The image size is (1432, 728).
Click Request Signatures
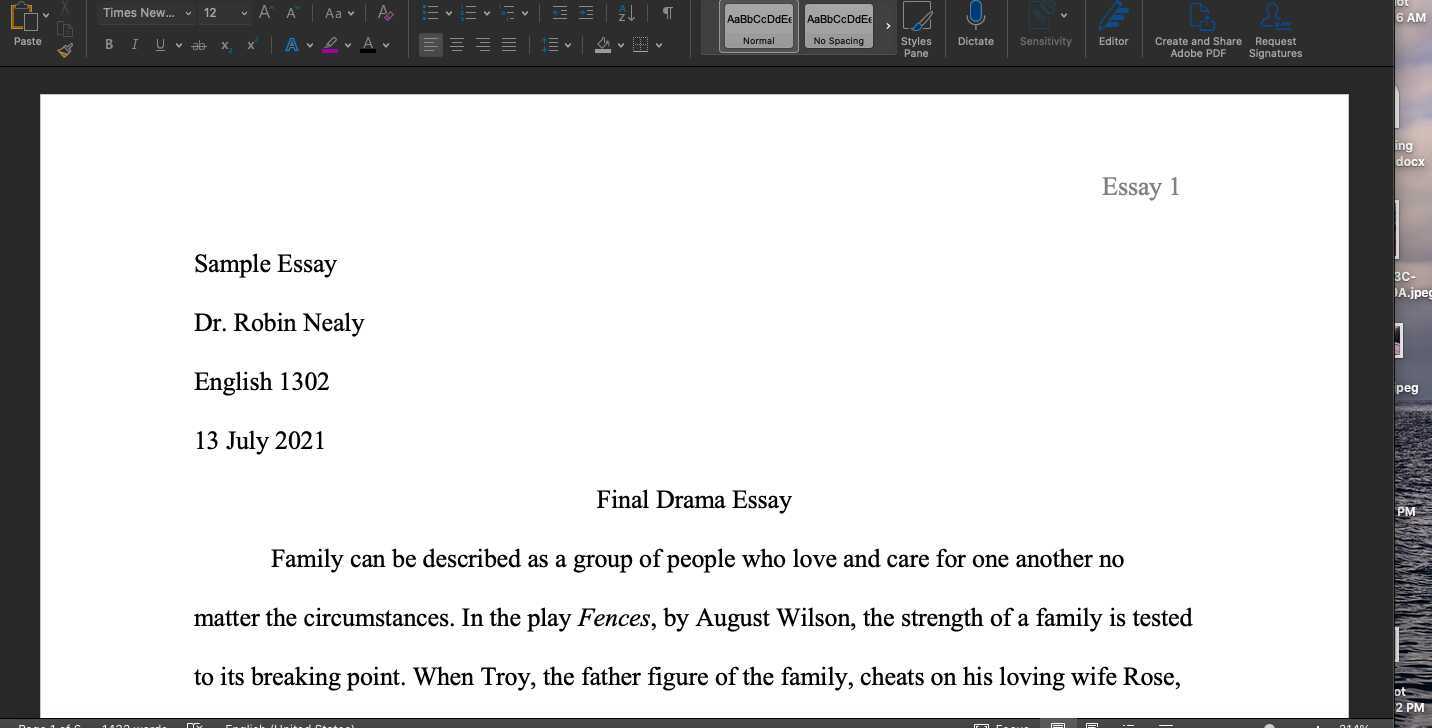pos(1274,31)
